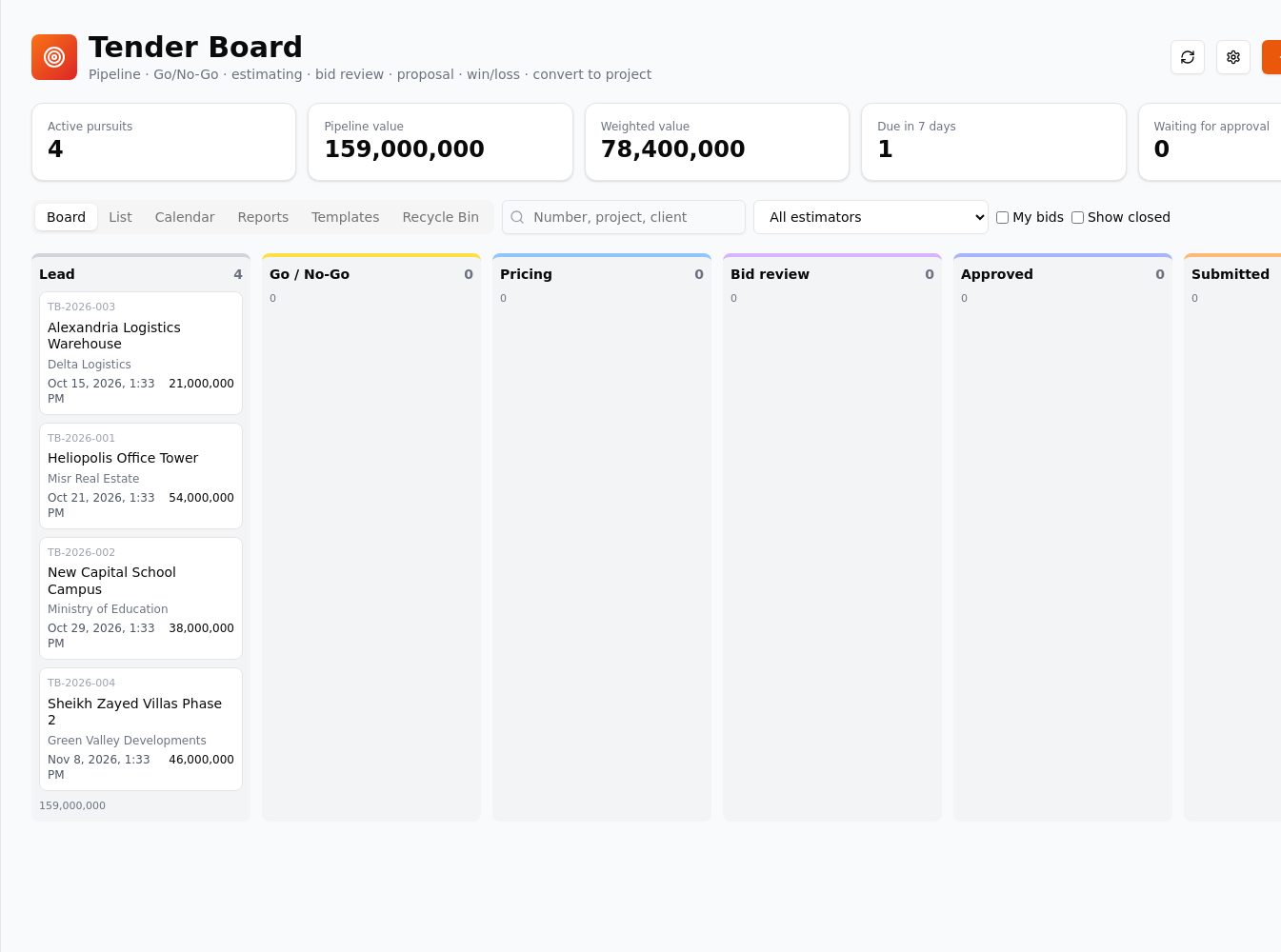Image resolution: width=1281 pixels, height=952 pixels.
Task: Click client name Green Valley Developments
Action: click(x=127, y=741)
